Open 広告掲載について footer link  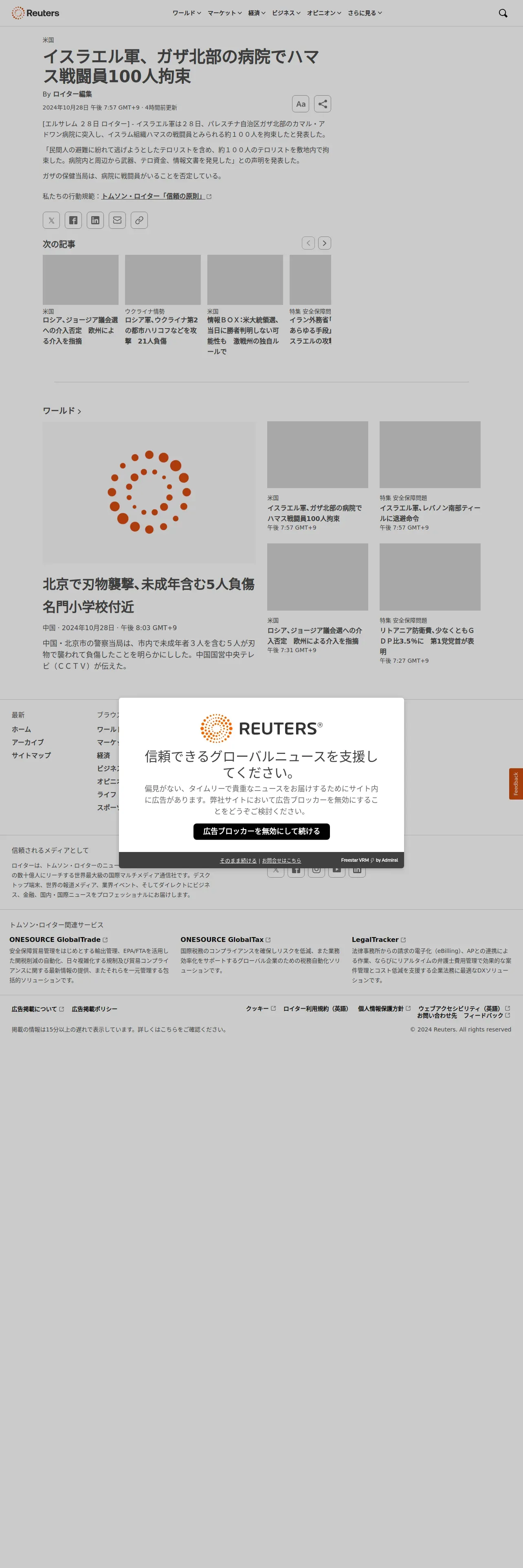click(x=38, y=1009)
